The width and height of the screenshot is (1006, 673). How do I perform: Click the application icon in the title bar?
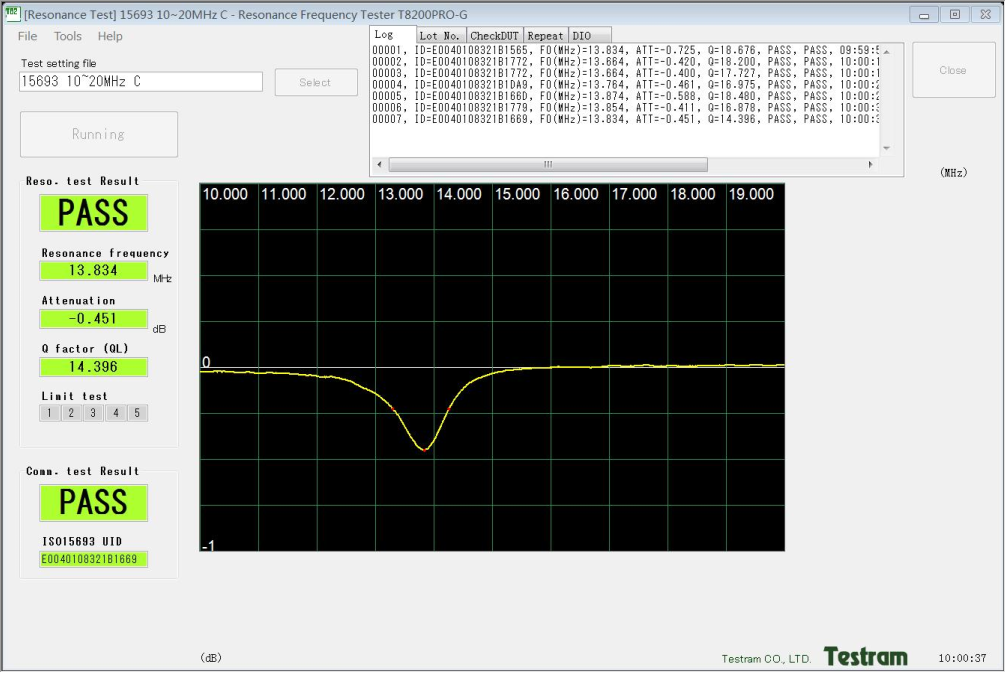point(13,14)
